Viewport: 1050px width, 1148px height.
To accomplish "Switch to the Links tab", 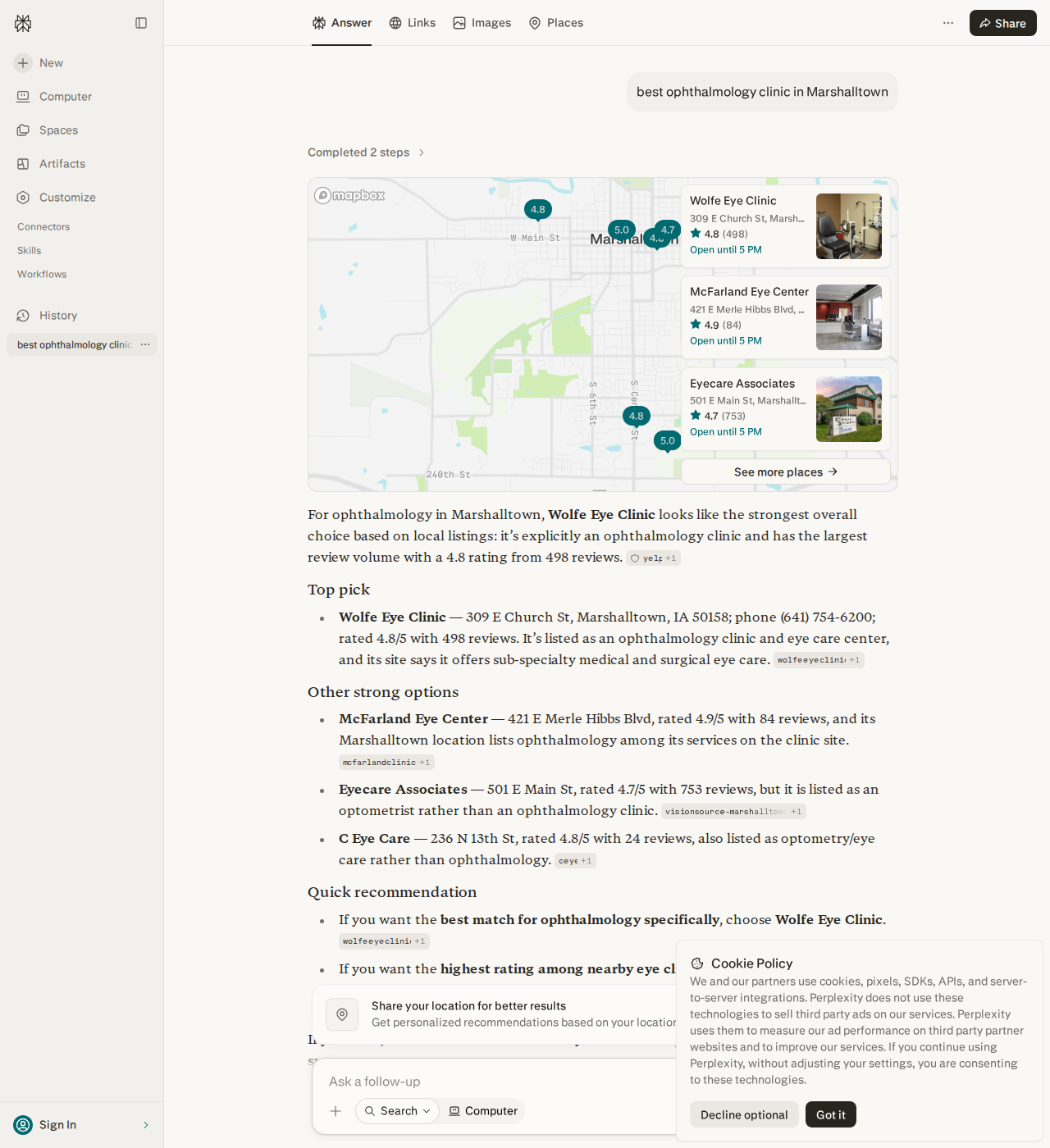I will [x=413, y=23].
